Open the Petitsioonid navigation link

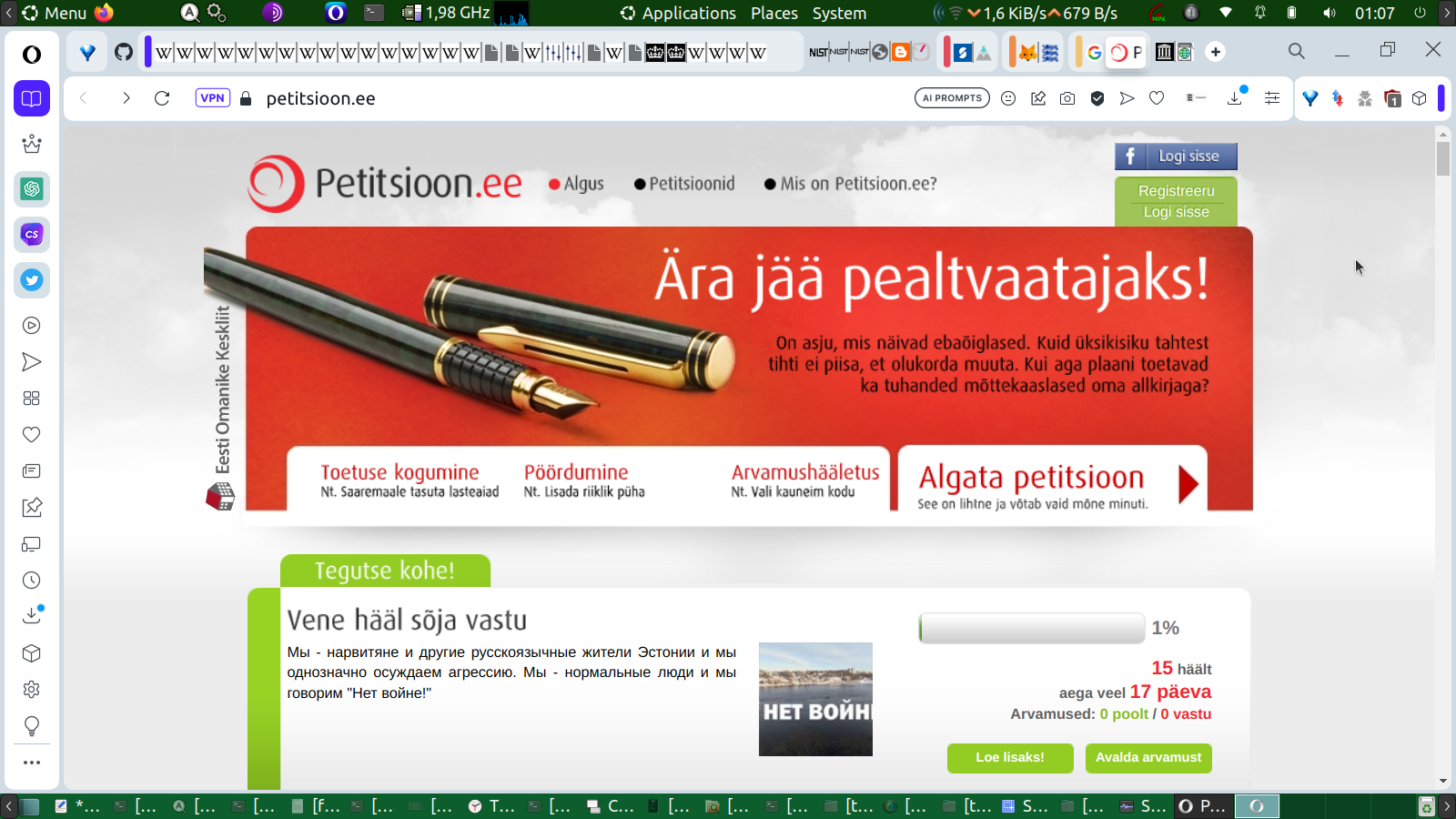click(x=684, y=184)
